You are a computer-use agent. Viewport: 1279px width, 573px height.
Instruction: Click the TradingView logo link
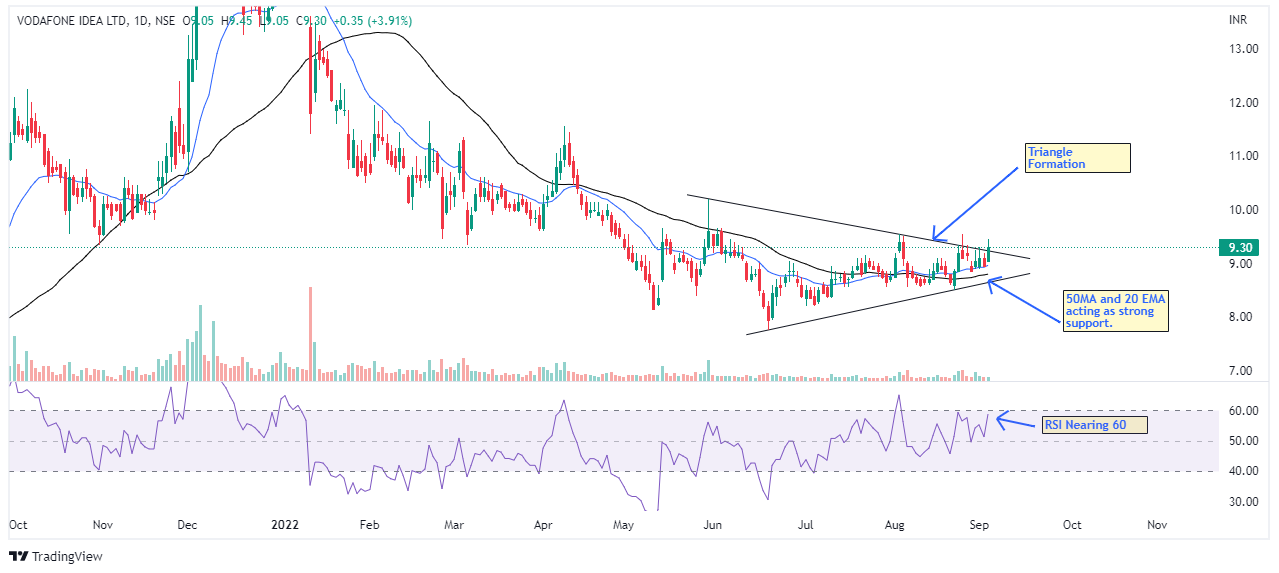point(56,556)
